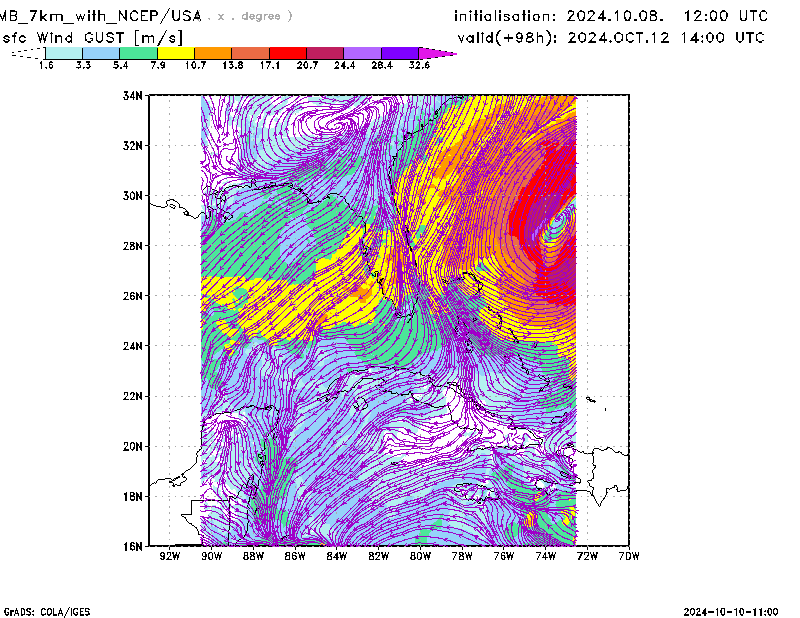Click the valid time '14:00 UTC'

(x=722, y=38)
